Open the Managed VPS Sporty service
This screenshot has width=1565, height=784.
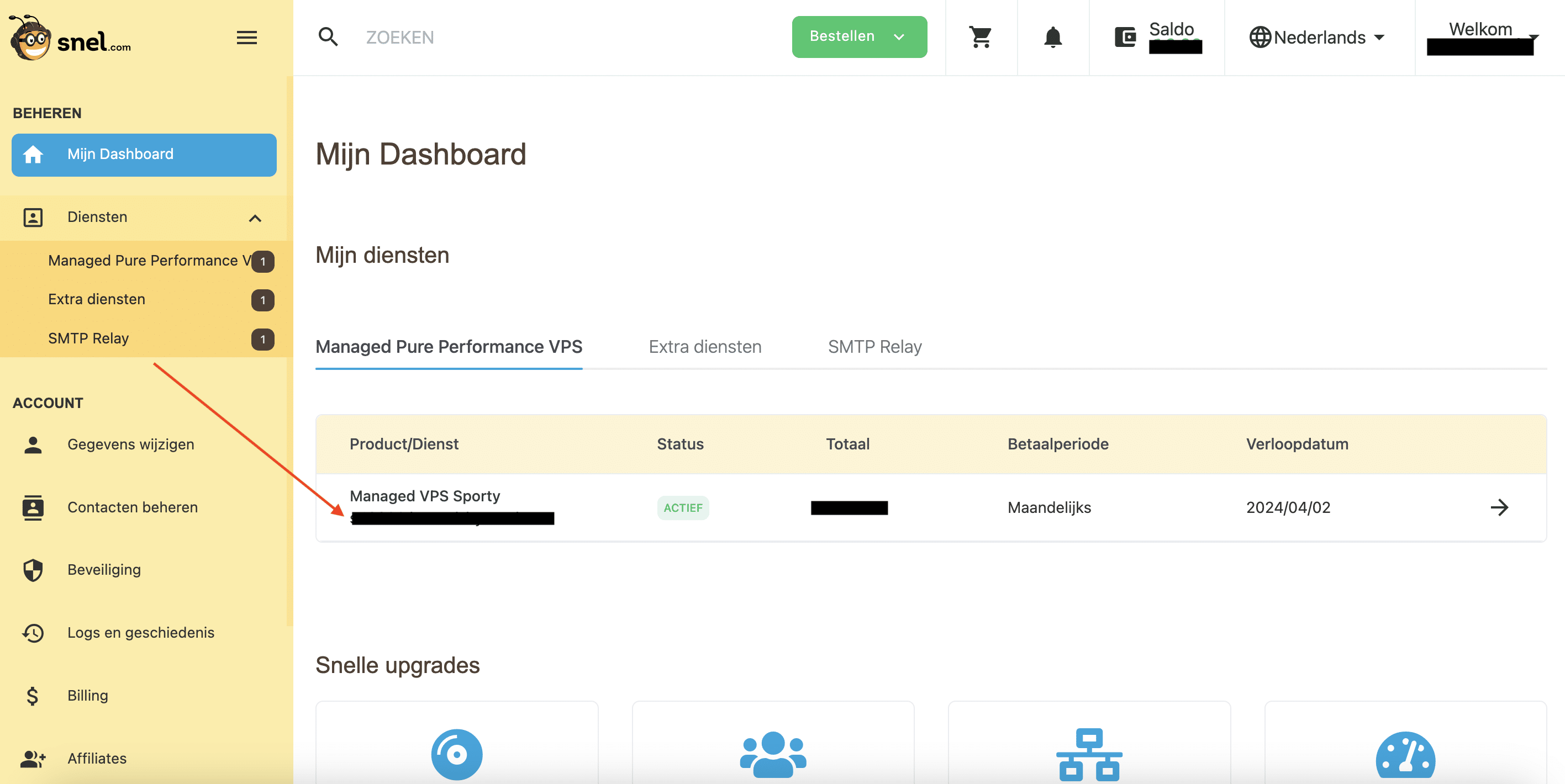click(425, 496)
